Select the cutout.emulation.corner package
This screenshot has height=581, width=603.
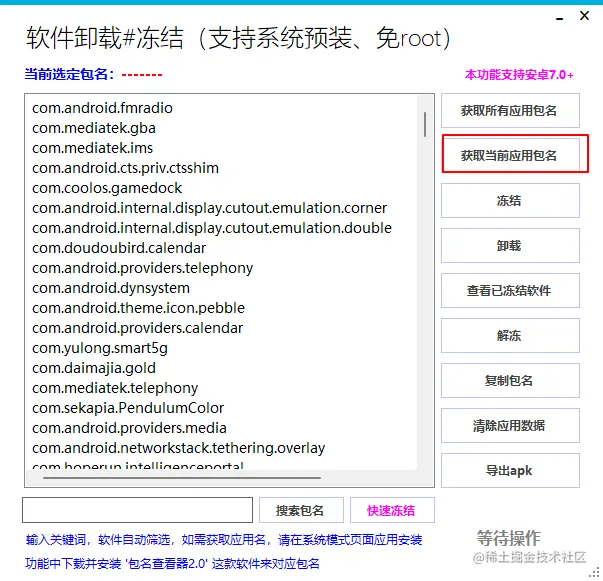209,208
